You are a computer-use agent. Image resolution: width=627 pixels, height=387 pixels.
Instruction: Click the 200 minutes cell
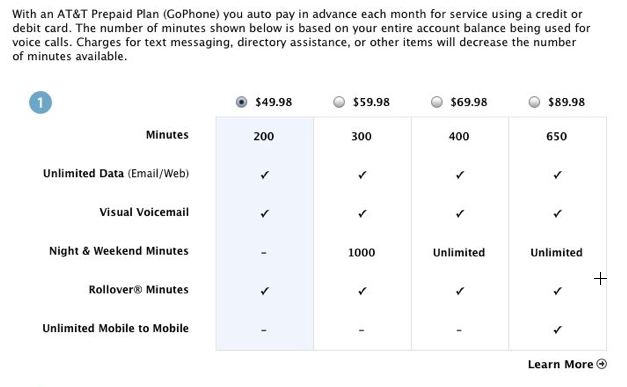264,136
